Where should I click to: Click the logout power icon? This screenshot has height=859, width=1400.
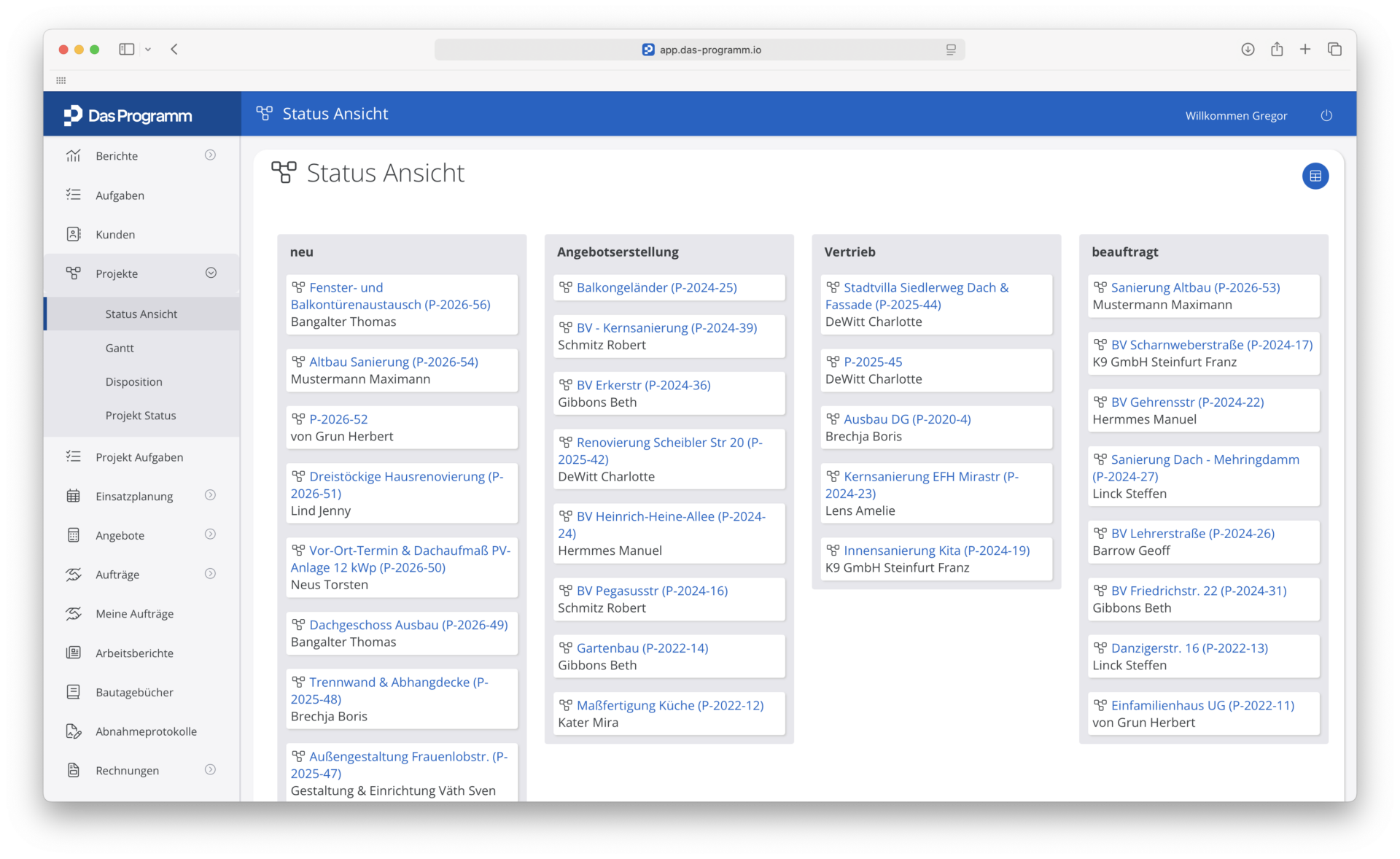1326,115
